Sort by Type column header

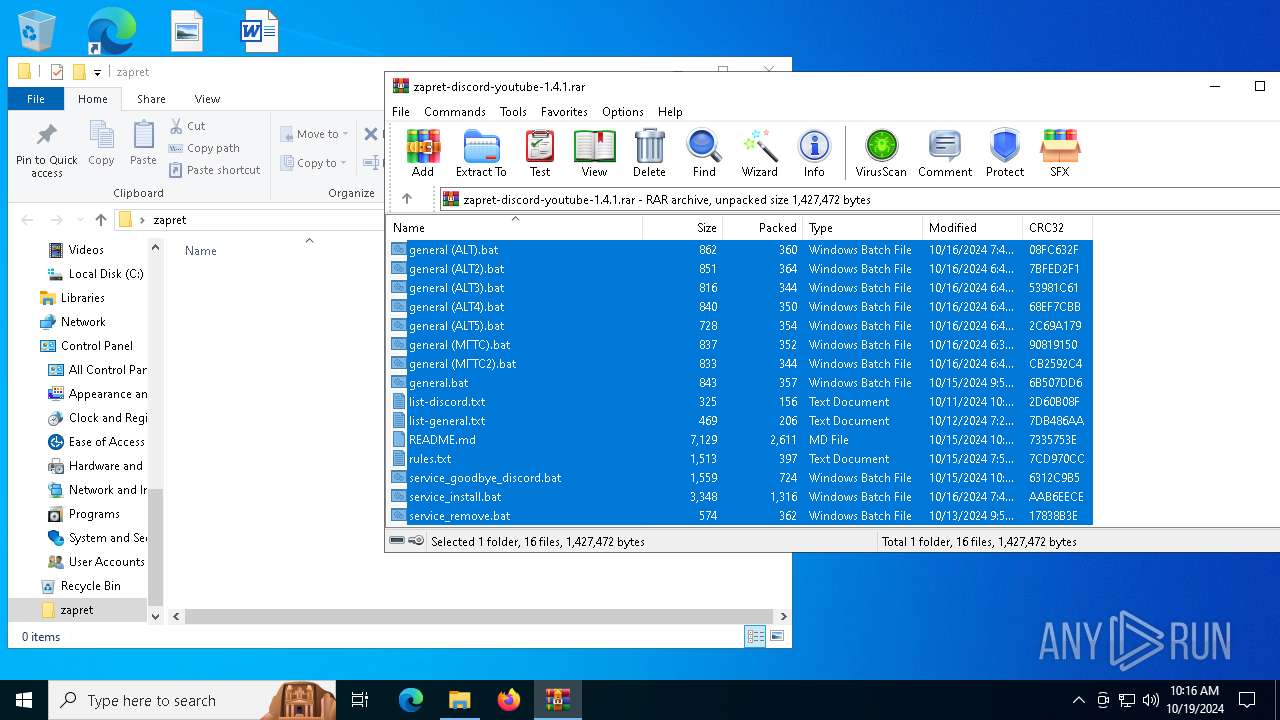pos(862,228)
